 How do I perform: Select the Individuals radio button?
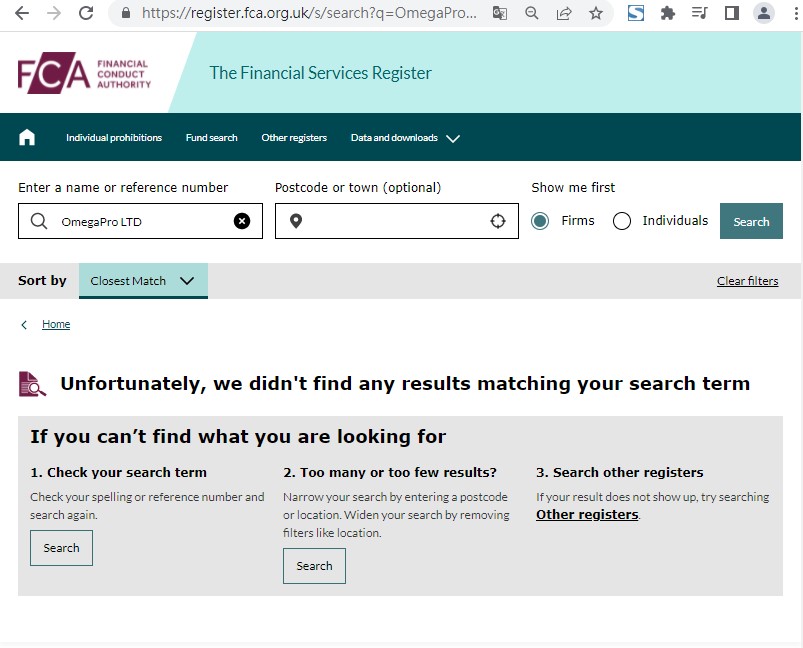622,221
